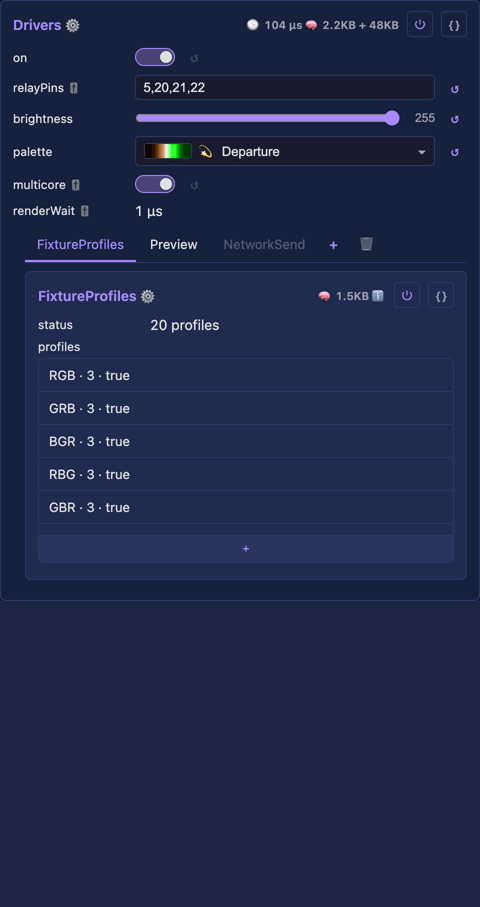Viewport: 480px width, 907px height.
Task: Reset relayPins with its reset arrow
Action: 455,89
